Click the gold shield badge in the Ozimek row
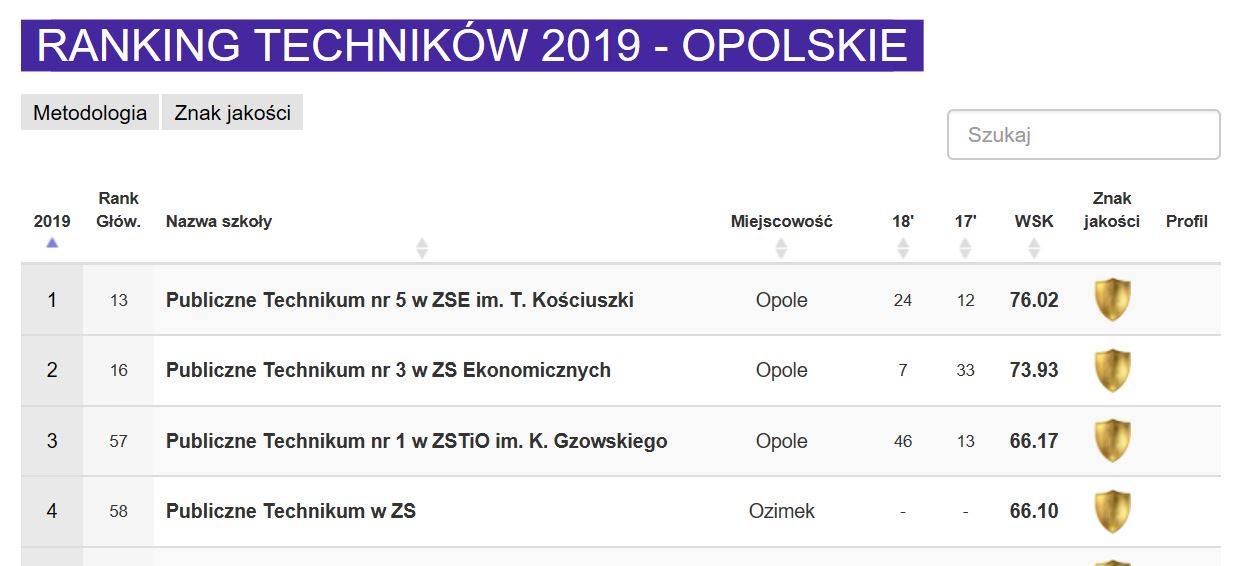The width and height of the screenshot is (1237, 566). coord(1112,511)
